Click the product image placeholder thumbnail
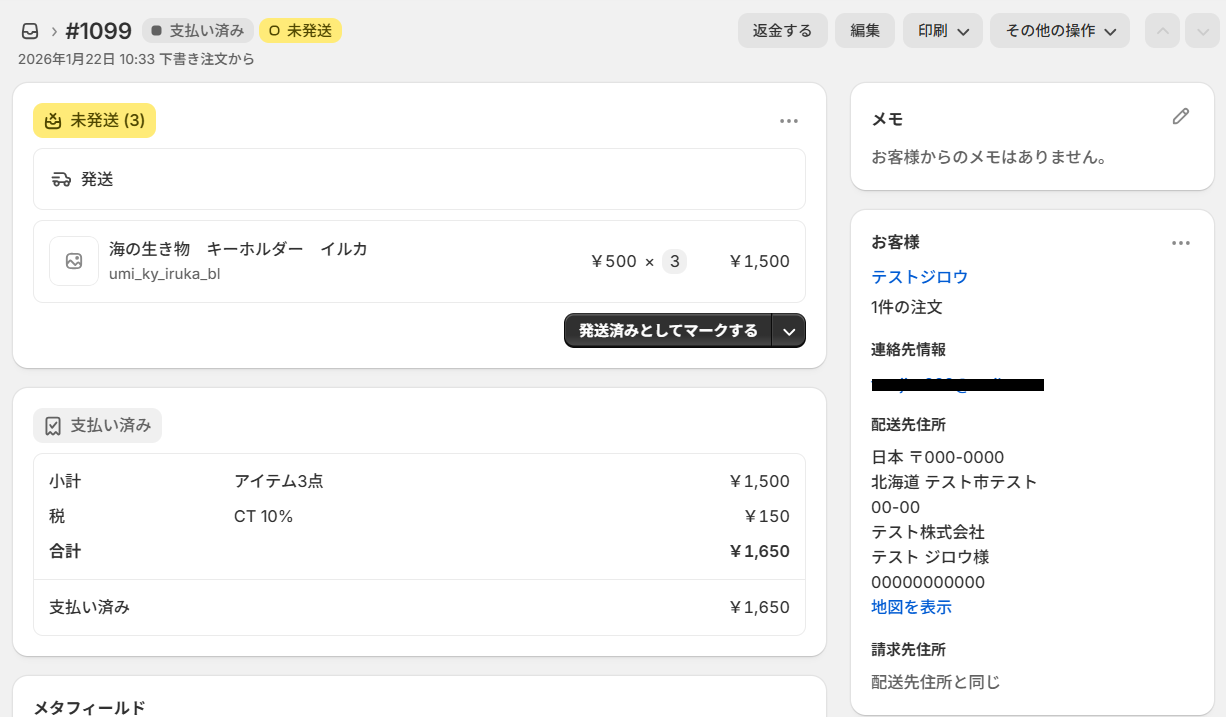The width and height of the screenshot is (1226, 717). point(74,261)
